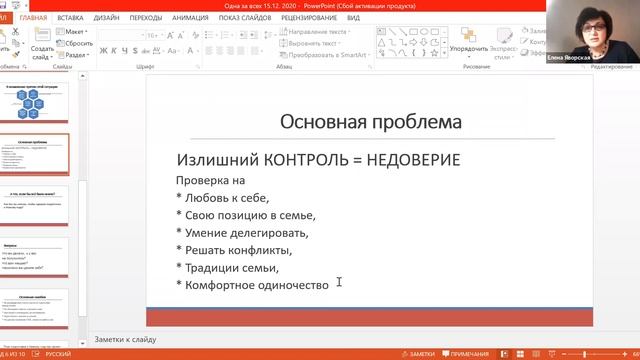This screenshot has width=640, height=360.
Task: Switch to Slide Sorter view icon
Action: pyautogui.click(x=520, y=354)
